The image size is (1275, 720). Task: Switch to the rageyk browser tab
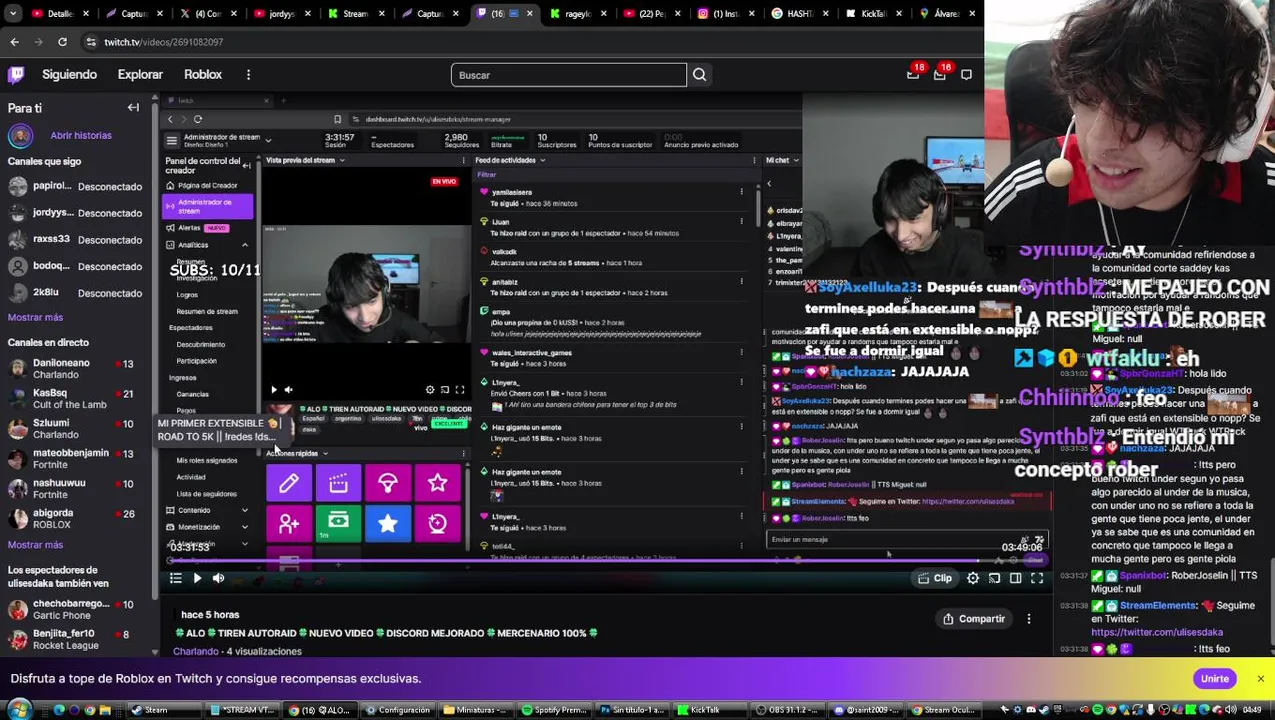577,14
